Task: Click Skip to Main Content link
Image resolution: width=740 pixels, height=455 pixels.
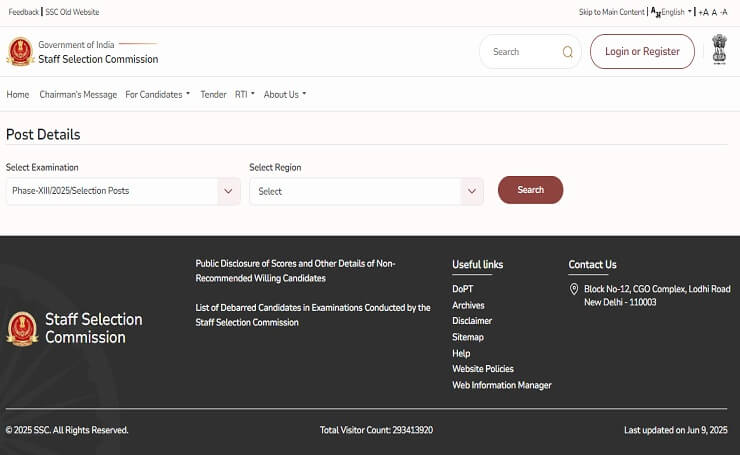Action: tap(612, 12)
